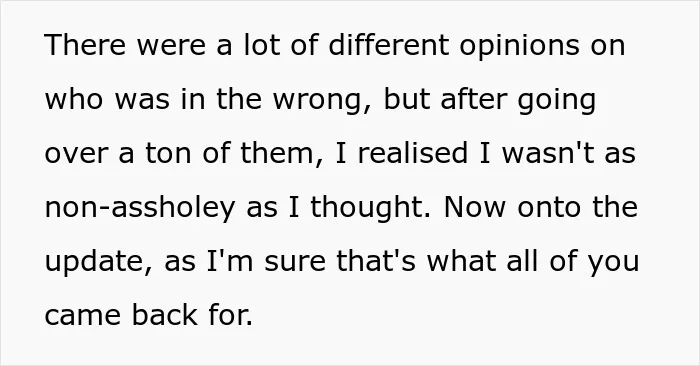The image size is (700, 366).
Task: Click the word "them," in third line
Action: pos(282,154)
